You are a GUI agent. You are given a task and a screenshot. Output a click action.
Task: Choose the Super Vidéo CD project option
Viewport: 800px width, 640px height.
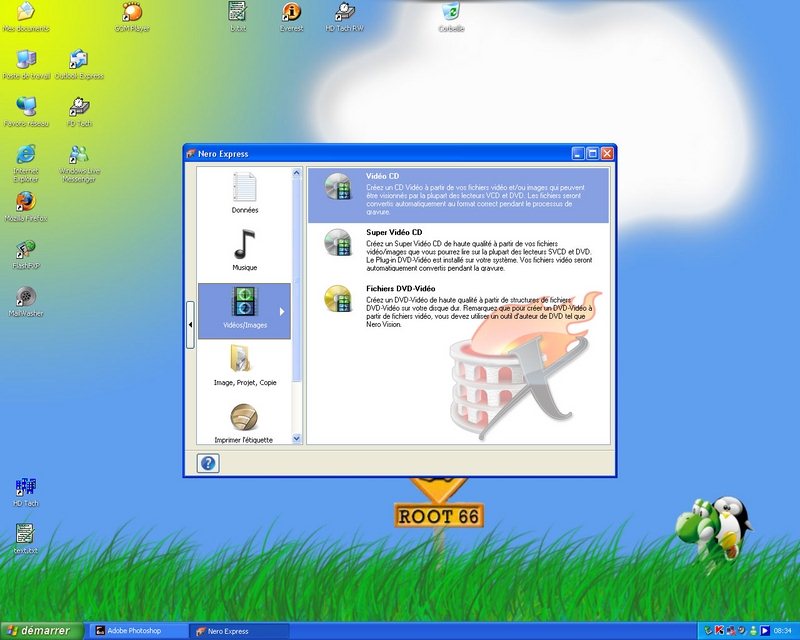point(458,250)
